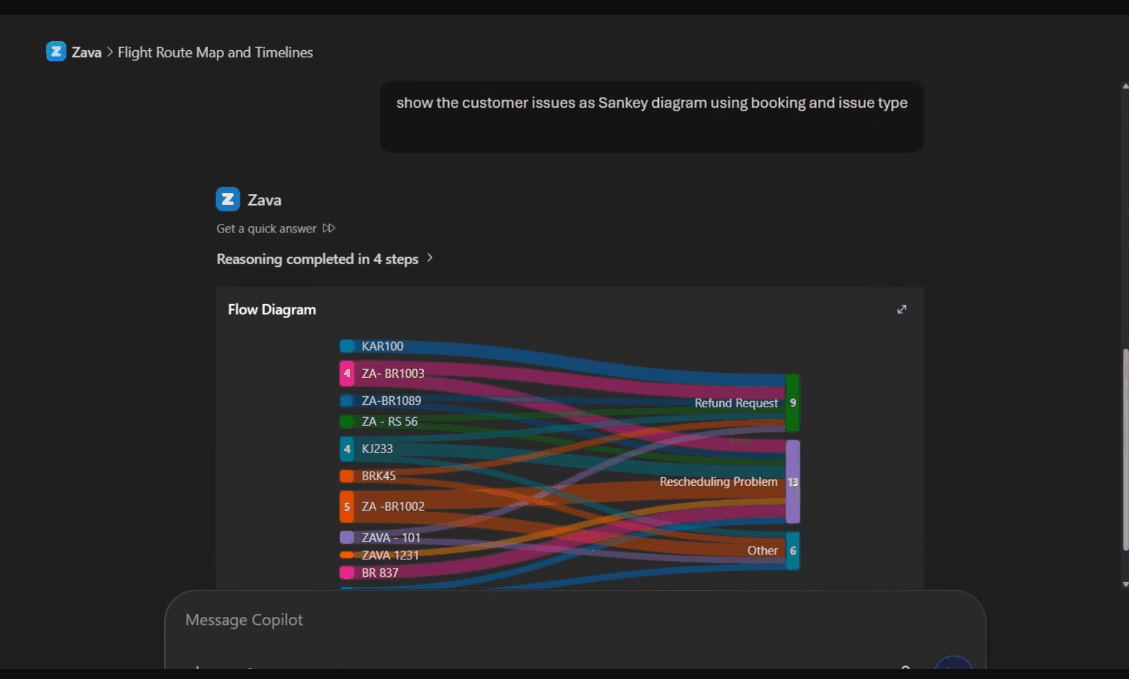Select the teal Other node
The width and height of the screenshot is (1129, 679).
[x=793, y=551]
